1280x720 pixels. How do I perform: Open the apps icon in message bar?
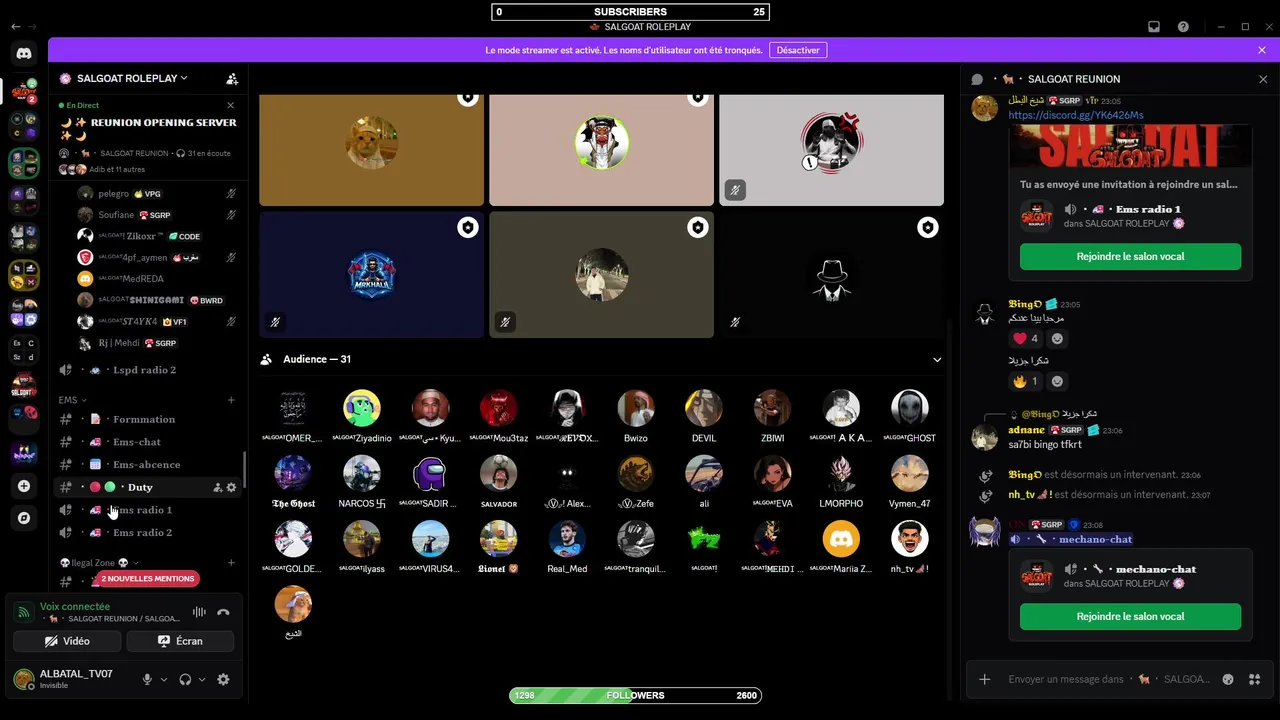(x=1254, y=679)
